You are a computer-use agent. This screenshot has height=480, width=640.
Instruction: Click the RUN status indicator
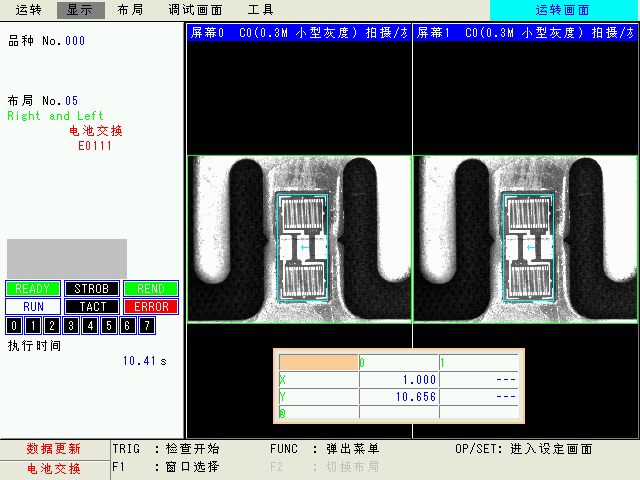point(33,307)
